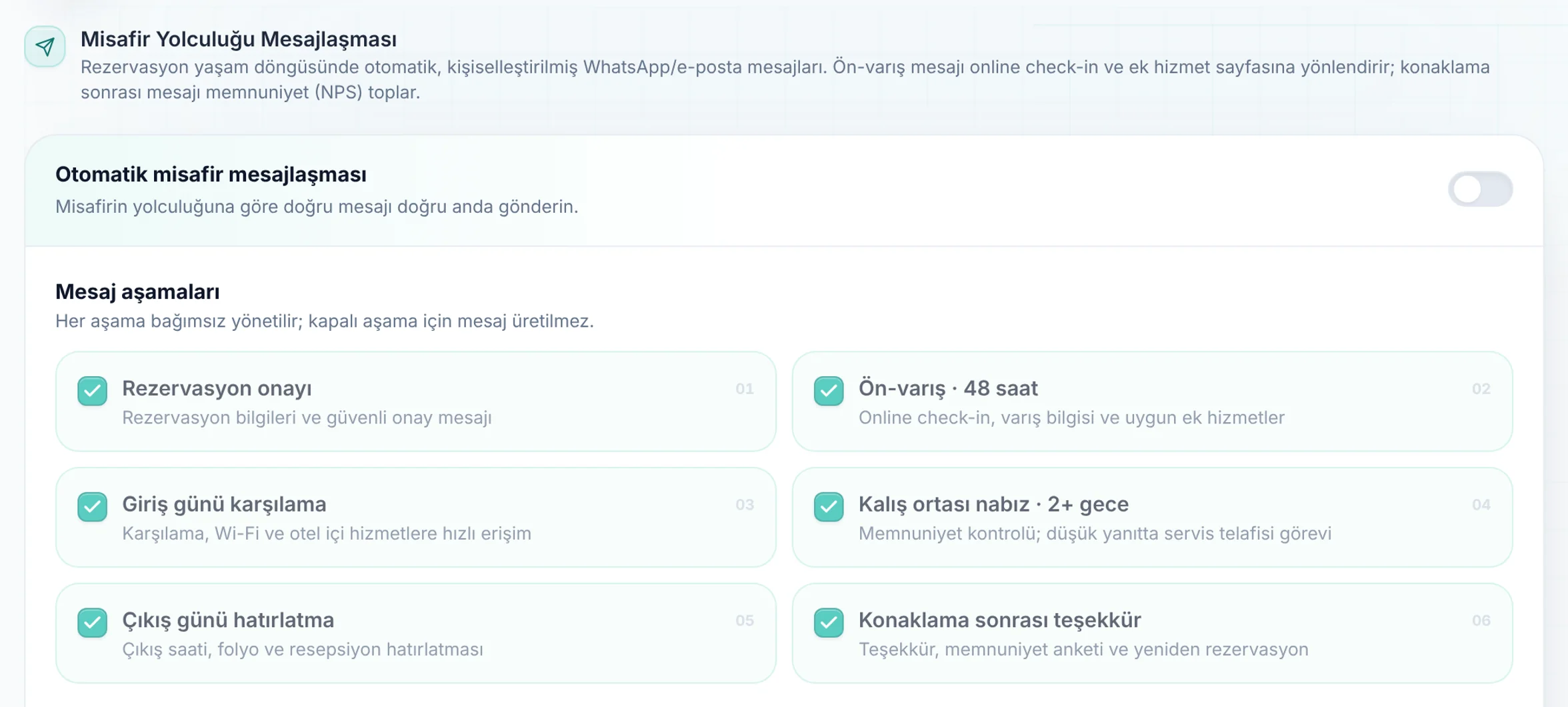Uncheck the Ön-varış · 48 saat checkbox
The height and width of the screenshot is (707, 1568).
click(829, 391)
